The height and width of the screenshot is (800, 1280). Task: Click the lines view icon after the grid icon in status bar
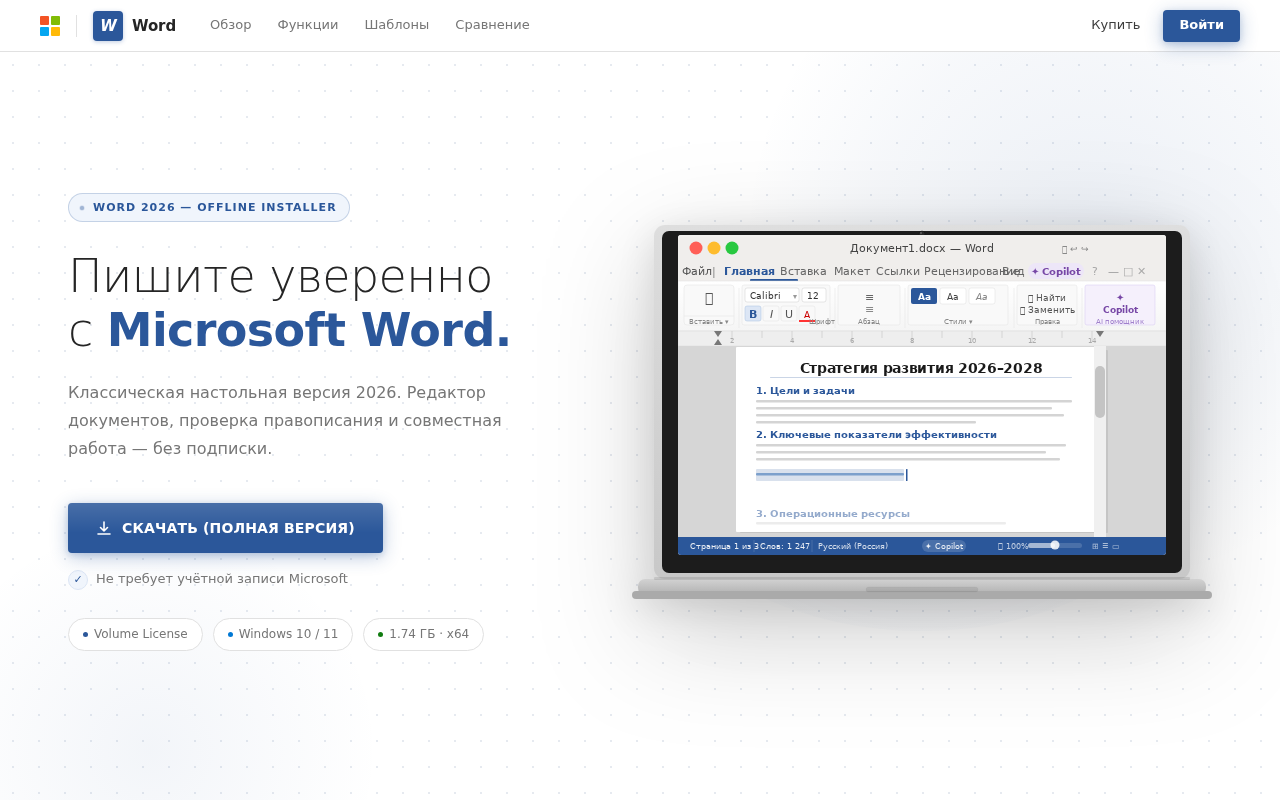(1105, 546)
